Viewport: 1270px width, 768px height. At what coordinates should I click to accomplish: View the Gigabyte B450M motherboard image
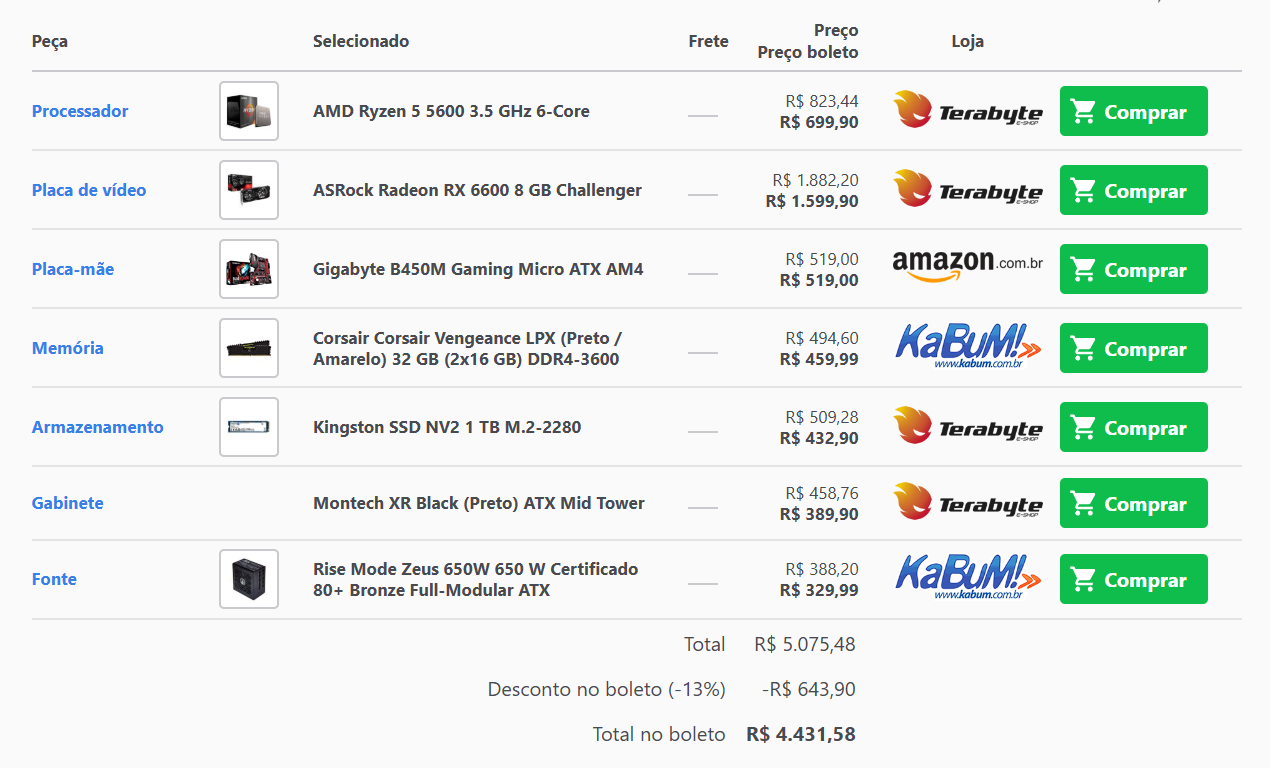pos(249,269)
